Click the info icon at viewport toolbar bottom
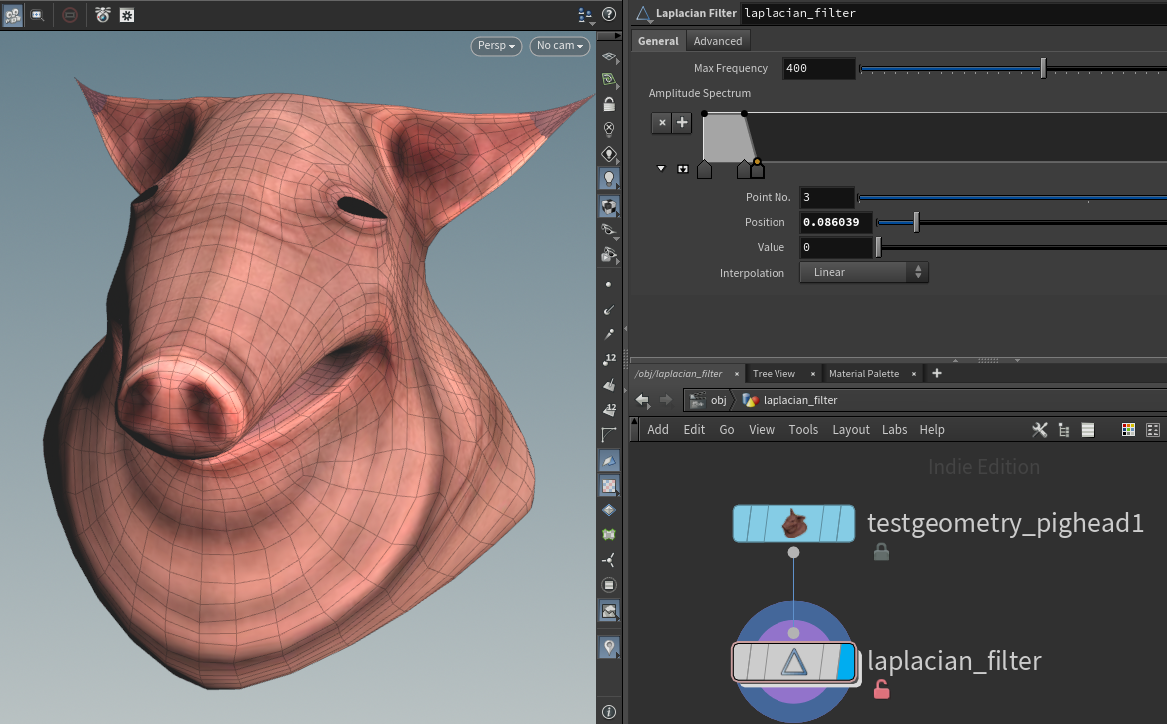This screenshot has width=1167, height=724. (x=608, y=712)
